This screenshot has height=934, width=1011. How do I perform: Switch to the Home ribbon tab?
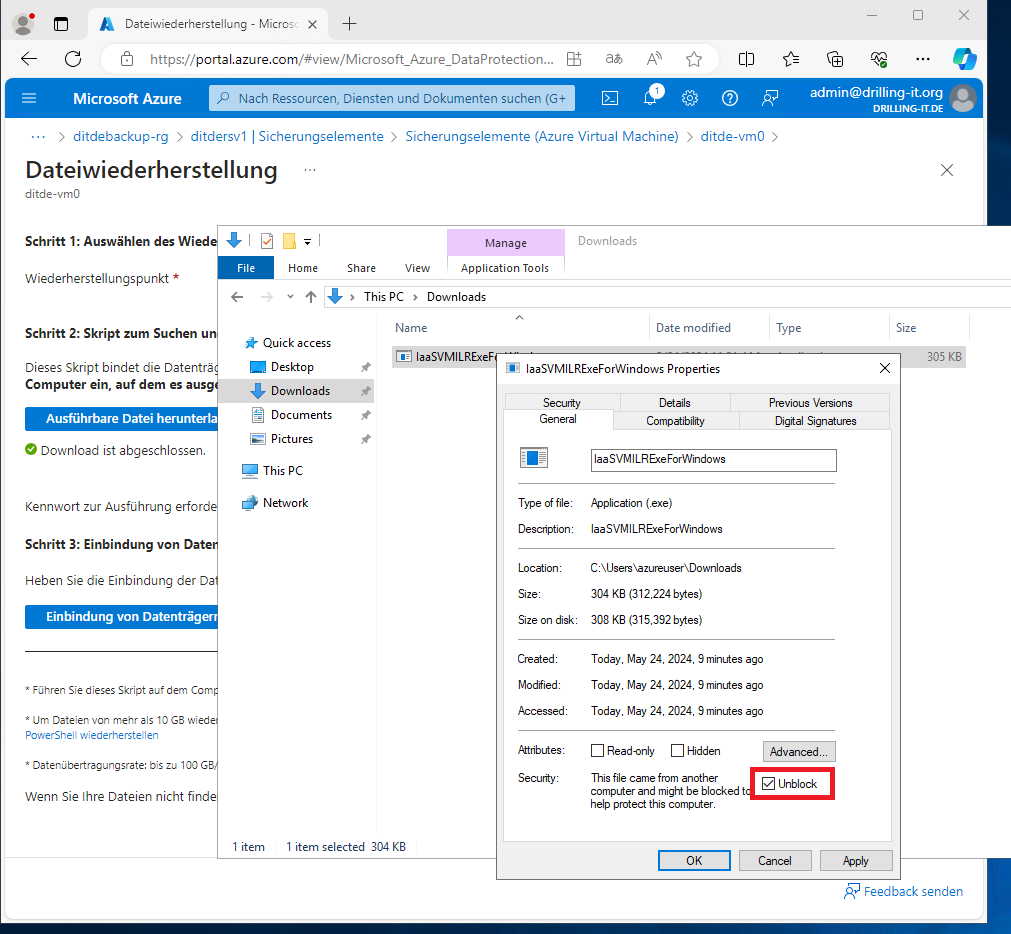[303, 268]
